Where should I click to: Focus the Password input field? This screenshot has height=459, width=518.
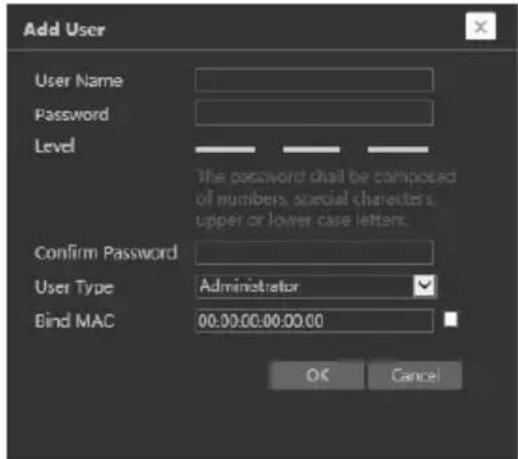click(314, 113)
